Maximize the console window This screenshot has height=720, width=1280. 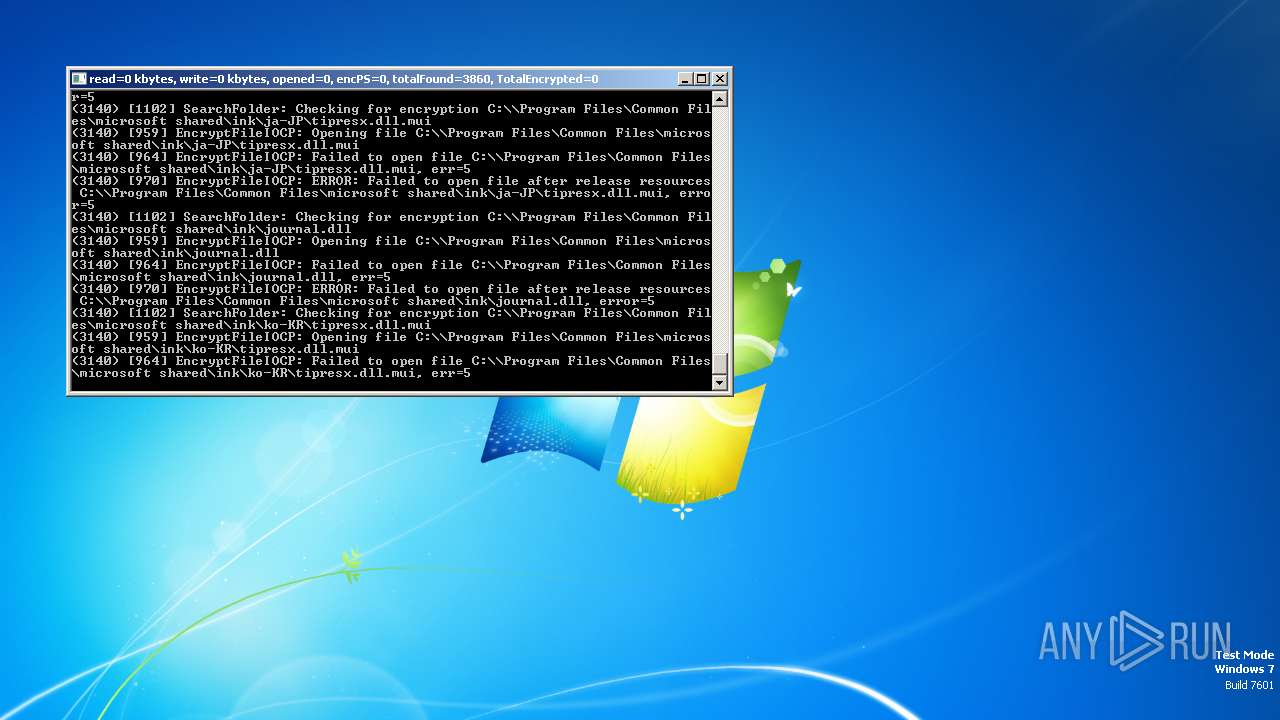pos(702,79)
